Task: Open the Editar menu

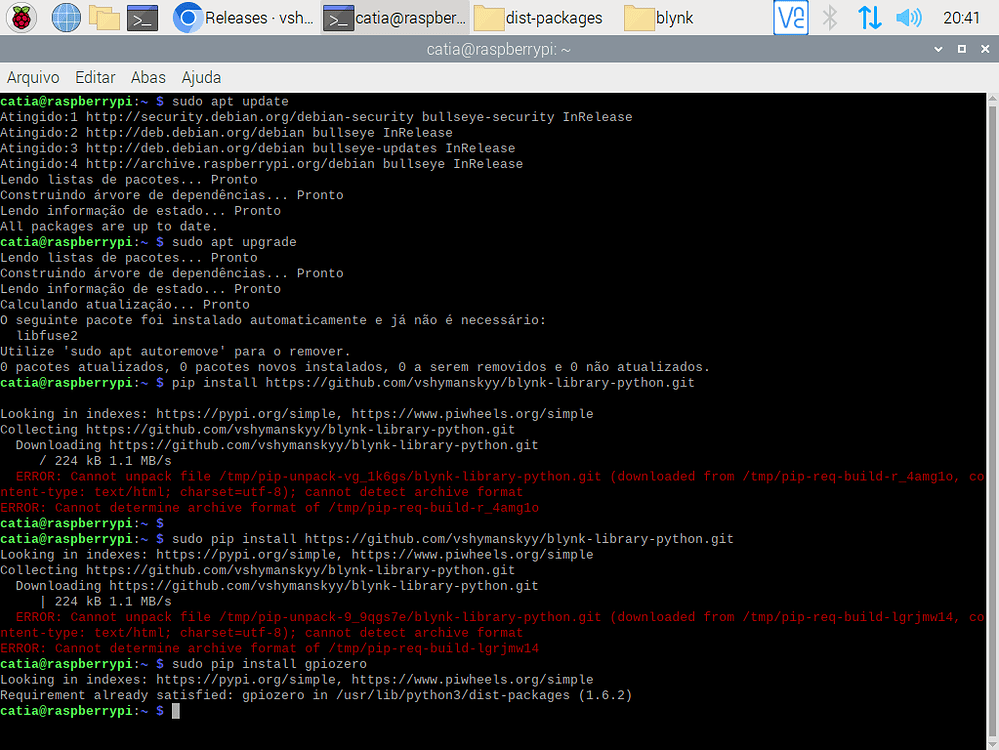Action: (x=95, y=77)
